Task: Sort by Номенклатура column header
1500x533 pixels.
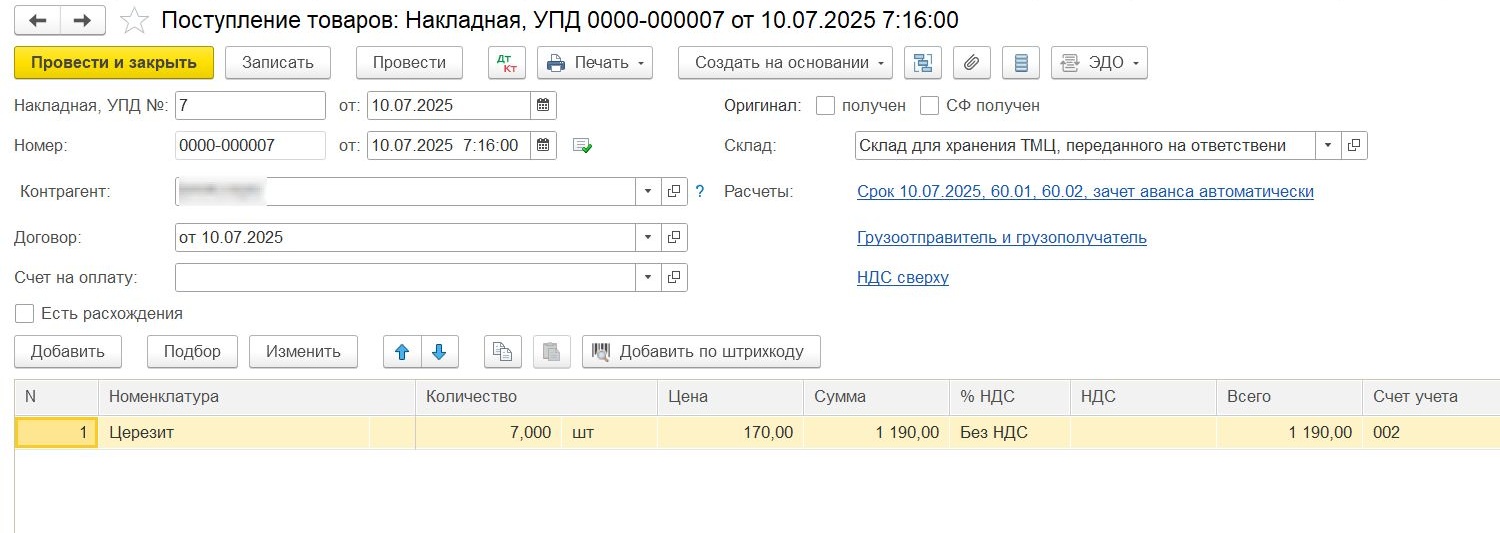Action: coord(257,397)
